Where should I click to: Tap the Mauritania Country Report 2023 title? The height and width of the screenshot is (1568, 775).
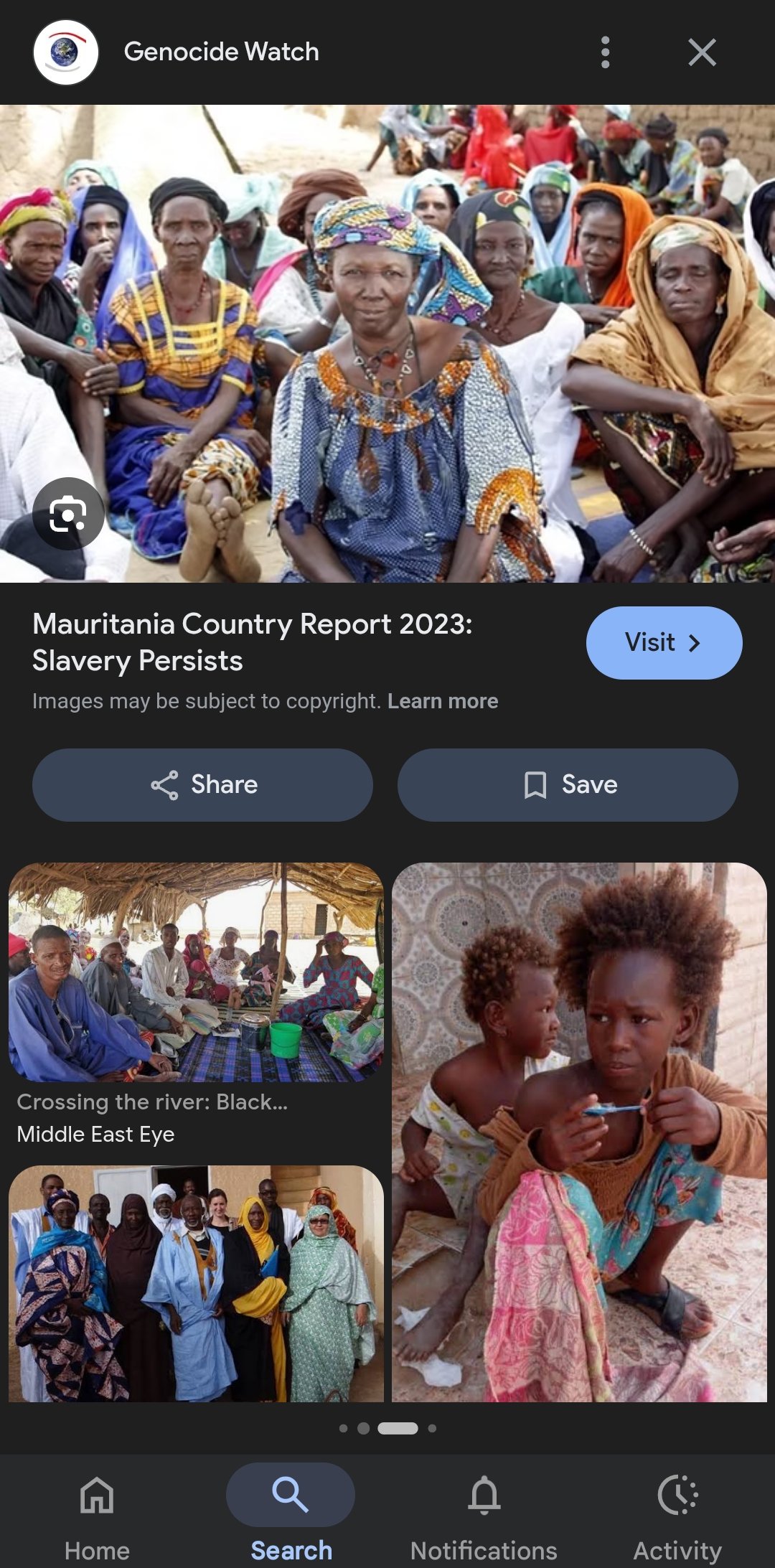click(x=253, y=642)
